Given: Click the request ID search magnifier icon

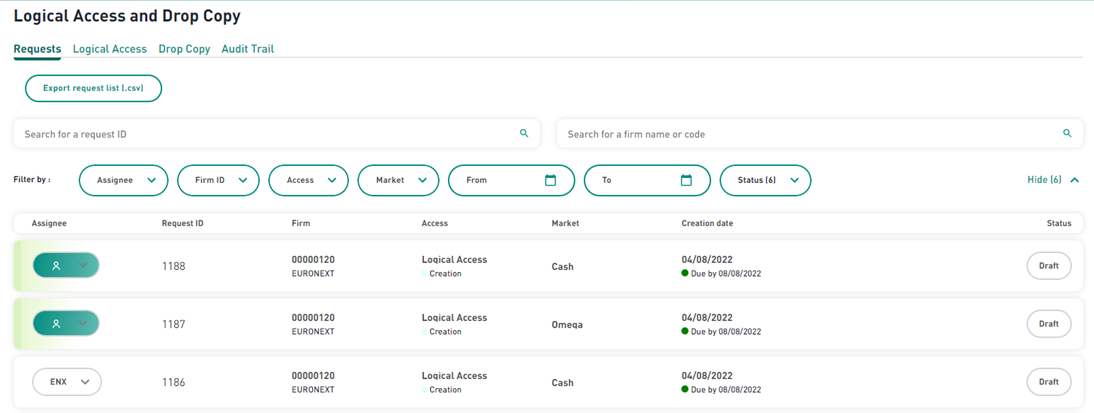Looking at the screenshot, I should click(524, 133).
